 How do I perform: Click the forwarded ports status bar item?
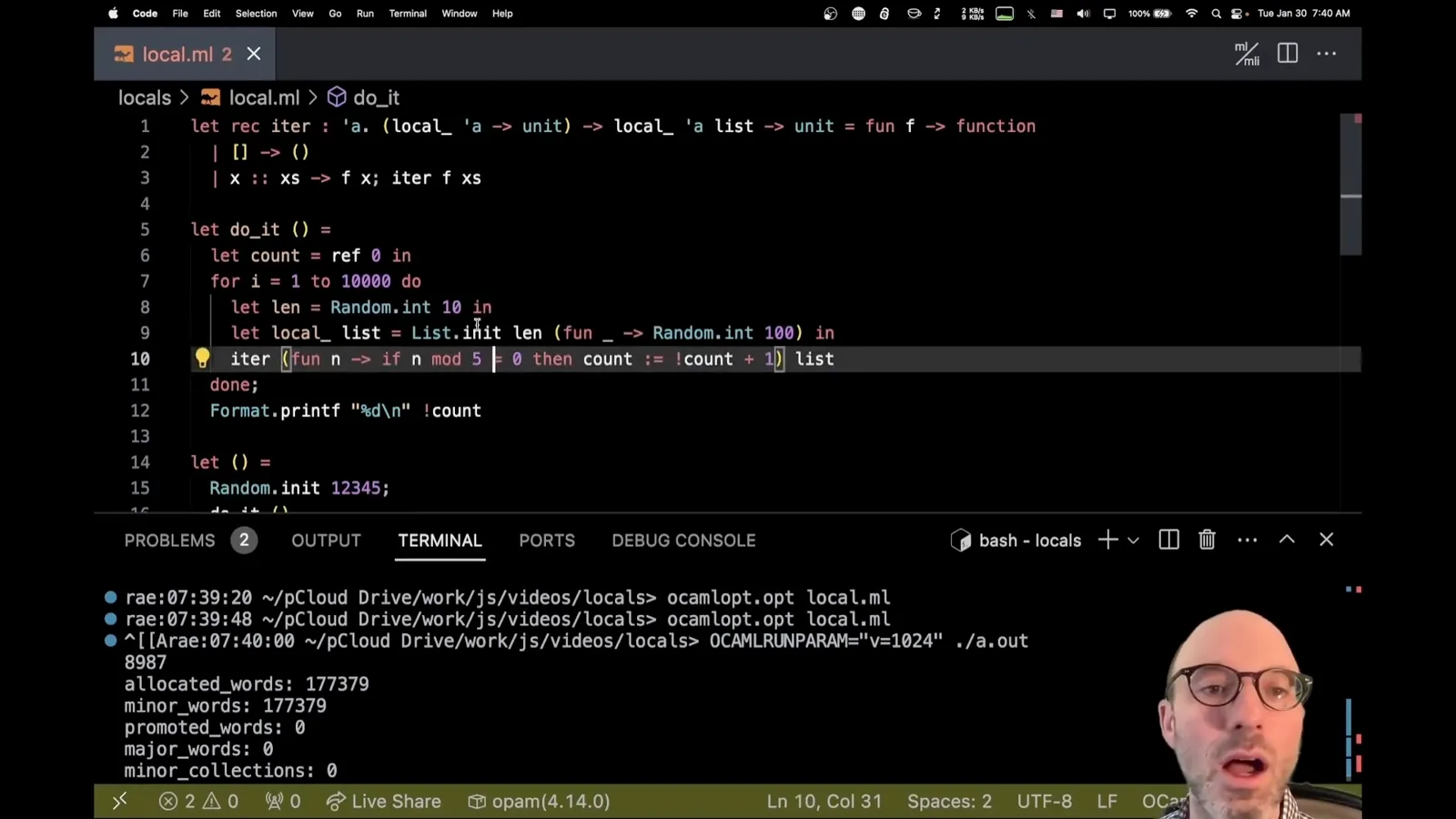(x=282, y=801)
